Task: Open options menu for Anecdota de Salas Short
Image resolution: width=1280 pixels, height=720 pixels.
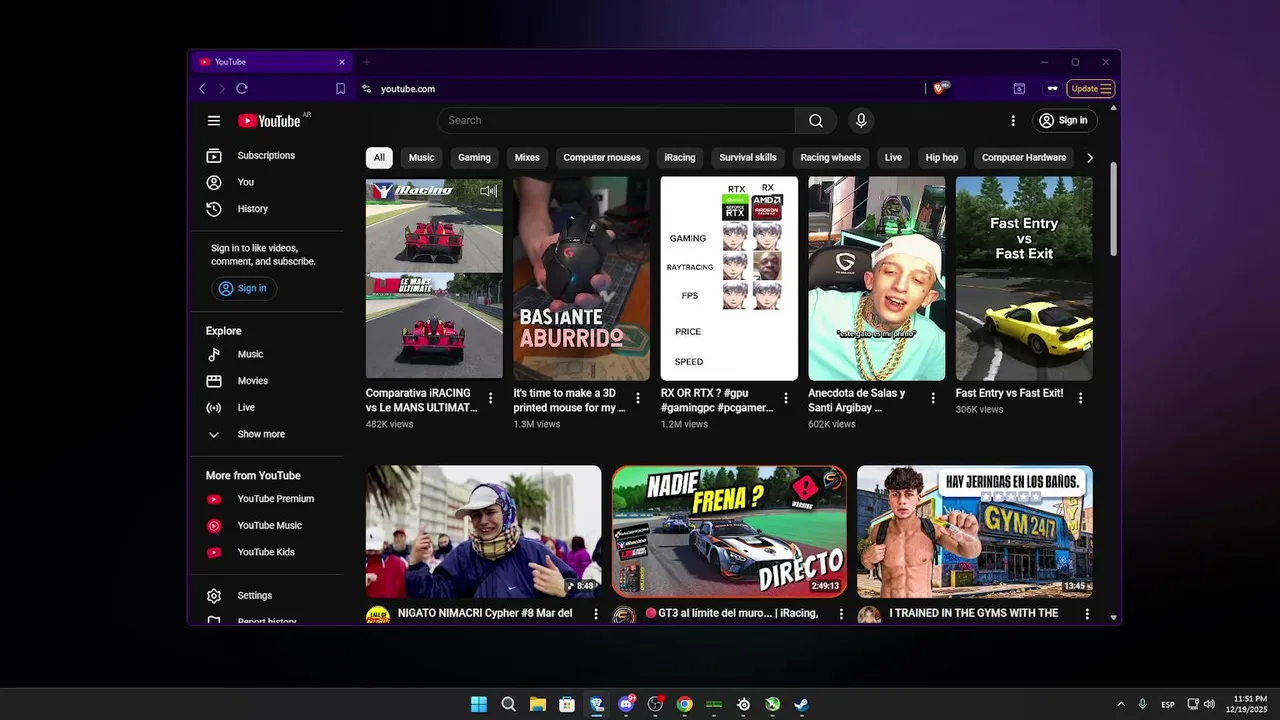Action: point(933,398)
